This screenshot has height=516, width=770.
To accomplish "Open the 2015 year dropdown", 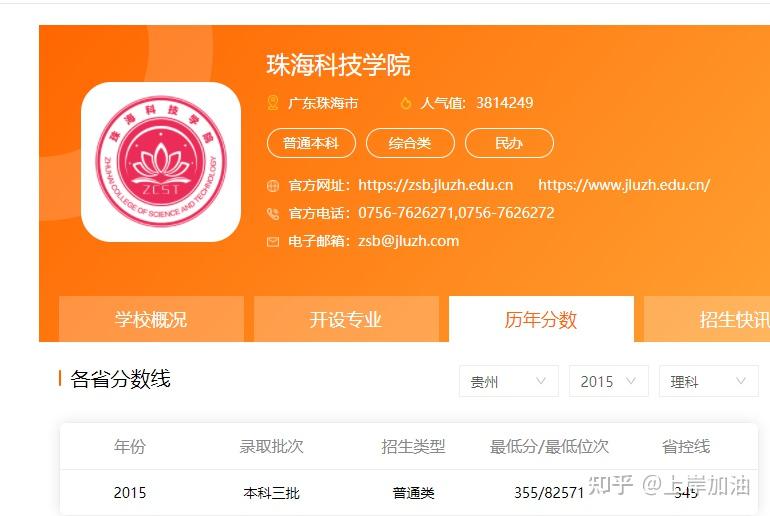I will point(609,381).
